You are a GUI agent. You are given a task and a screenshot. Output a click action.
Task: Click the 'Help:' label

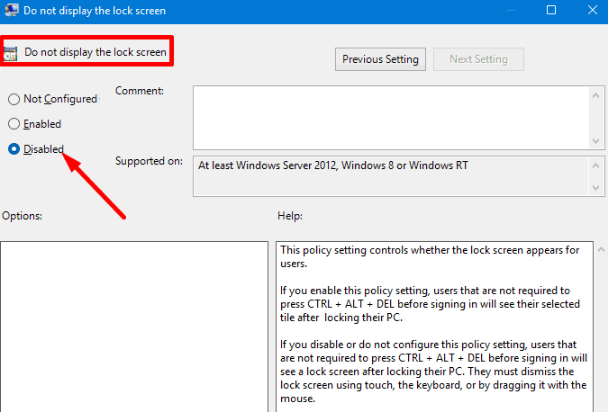tap(290, 216)
